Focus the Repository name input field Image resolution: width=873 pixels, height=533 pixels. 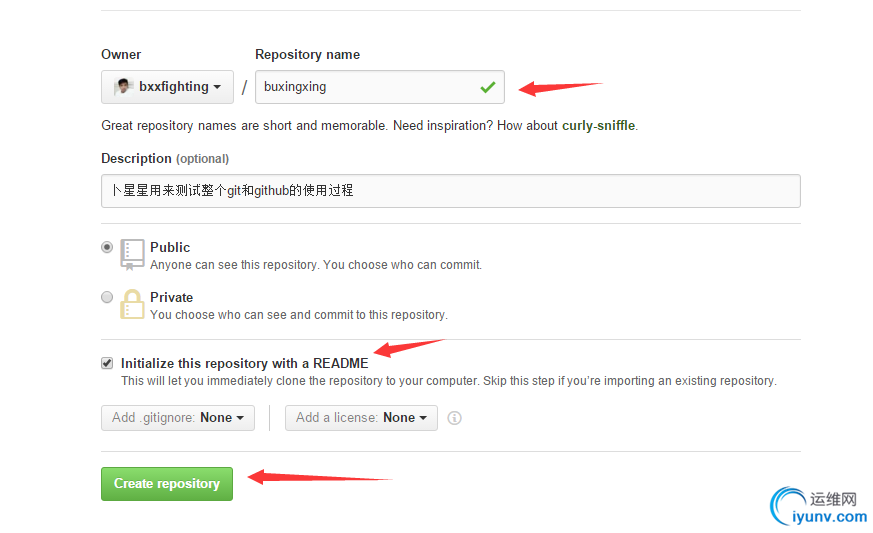pos(380,87)
